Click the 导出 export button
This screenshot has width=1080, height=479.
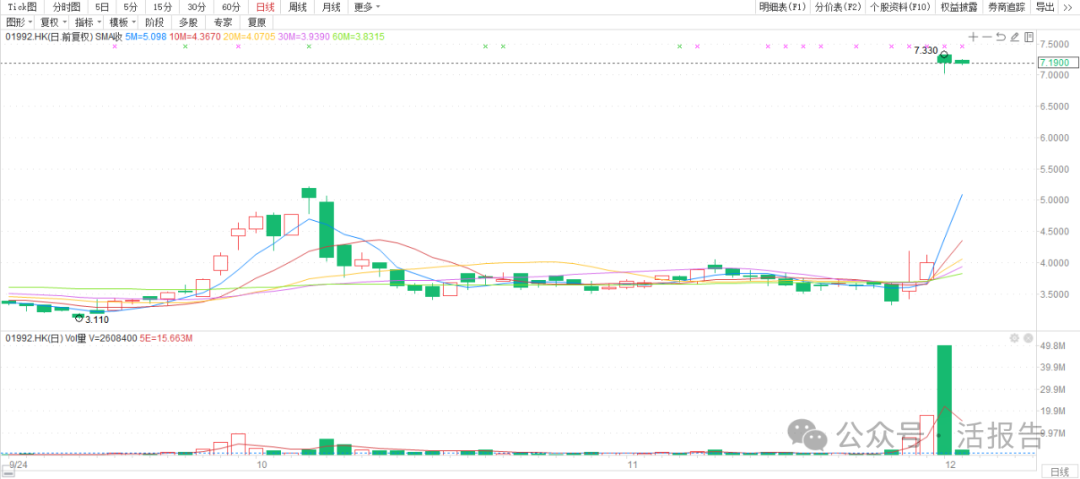coord(1044,7)
